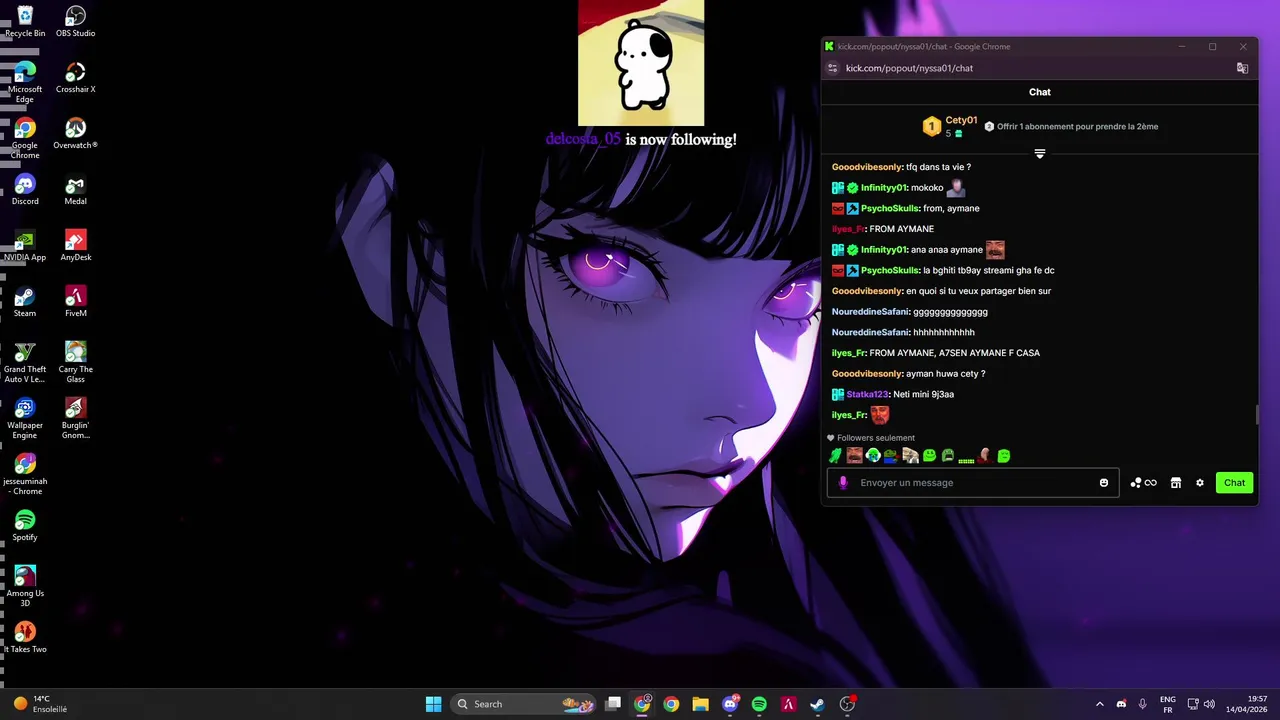Send message with green Chat button

pos(1234,483)
